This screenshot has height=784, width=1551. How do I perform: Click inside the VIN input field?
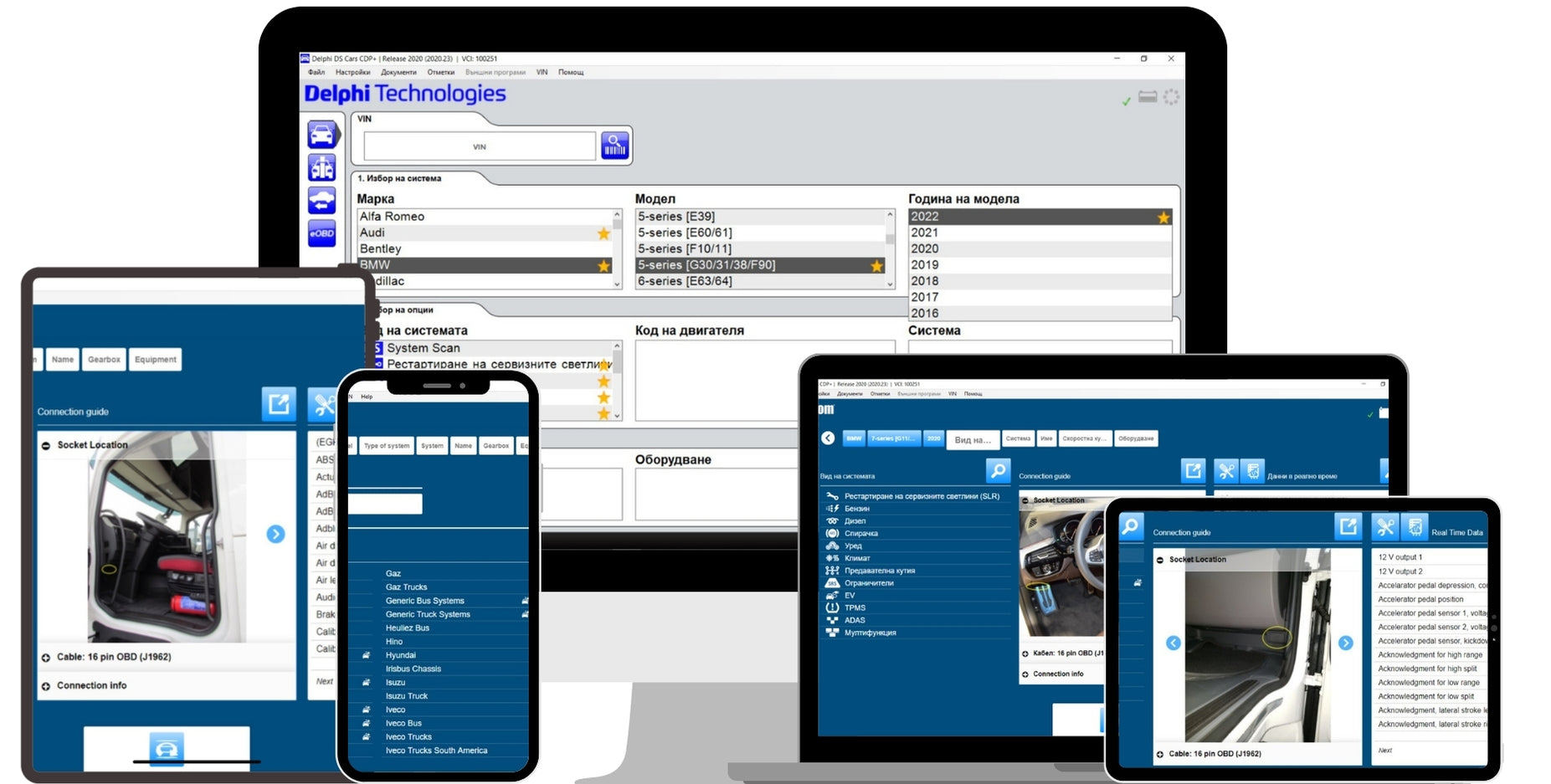pyautogui.click(x=479, y=146)
